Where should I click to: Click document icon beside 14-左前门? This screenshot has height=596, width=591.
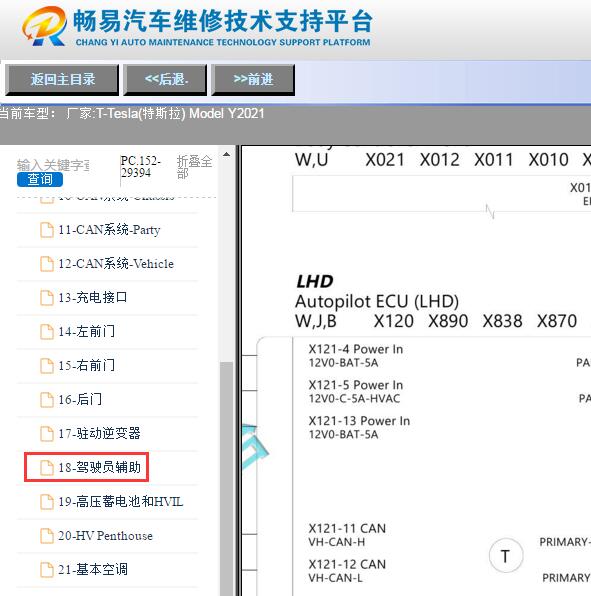tap(47, 331)
